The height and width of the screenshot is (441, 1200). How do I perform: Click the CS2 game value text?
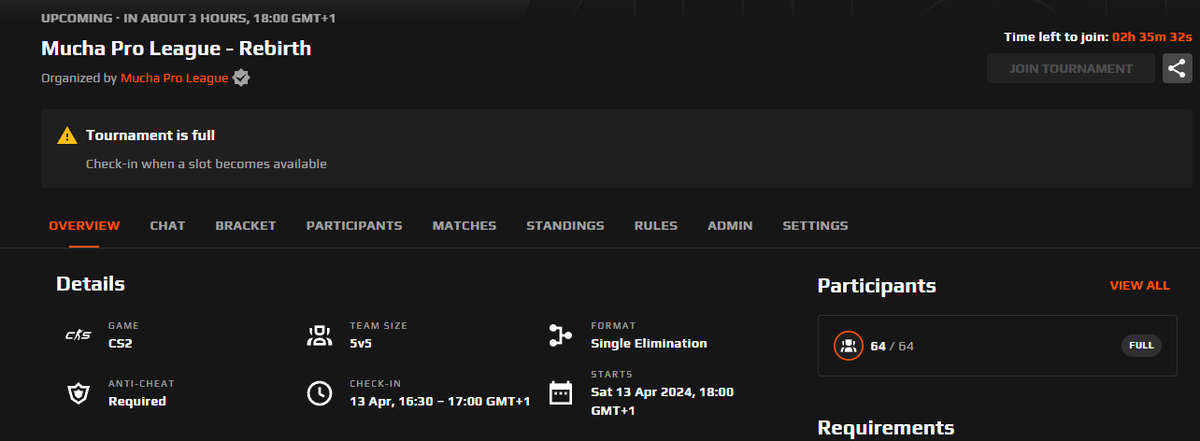[121, 343]
